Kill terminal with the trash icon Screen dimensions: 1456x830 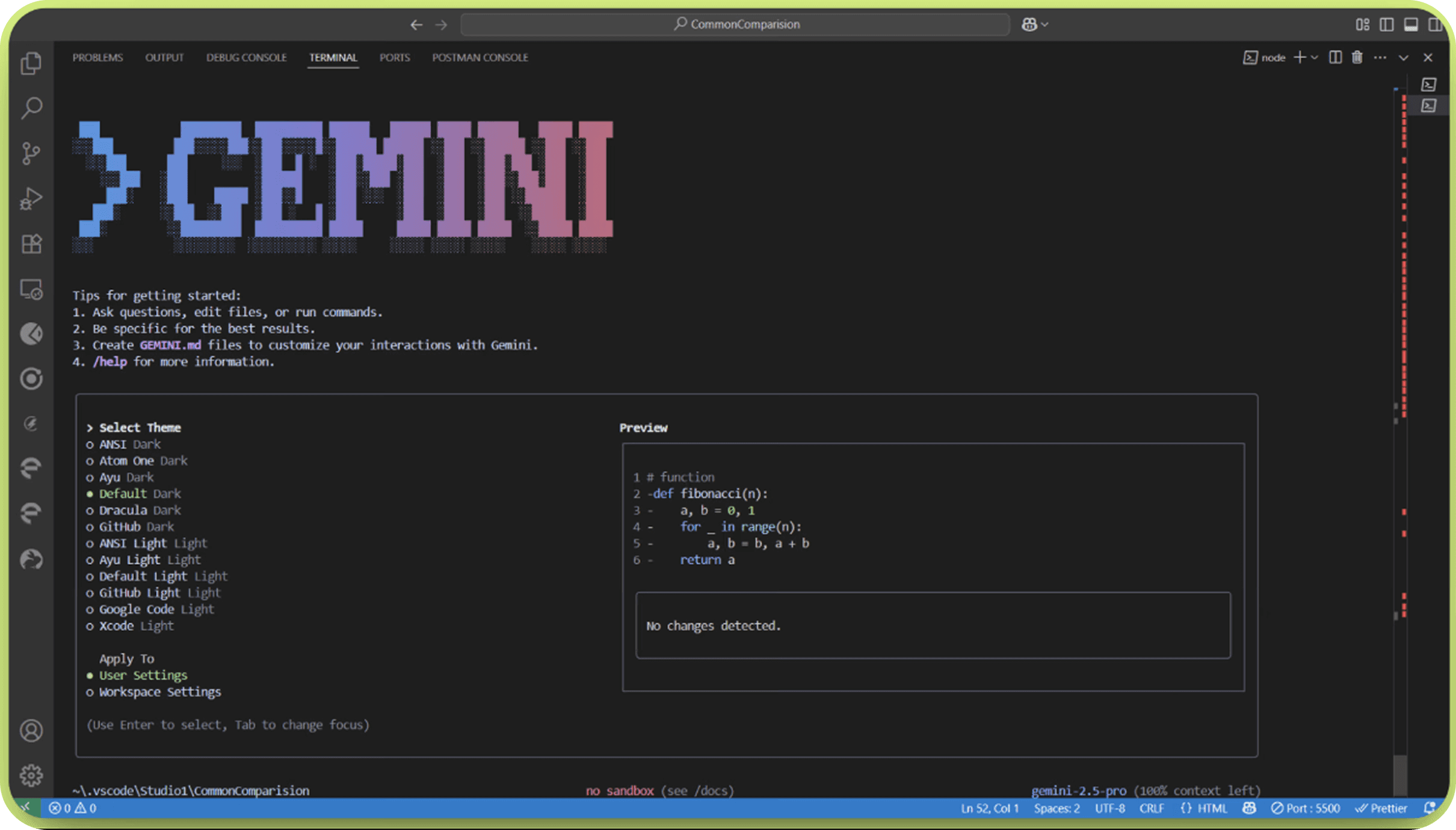click(1357, 58)
